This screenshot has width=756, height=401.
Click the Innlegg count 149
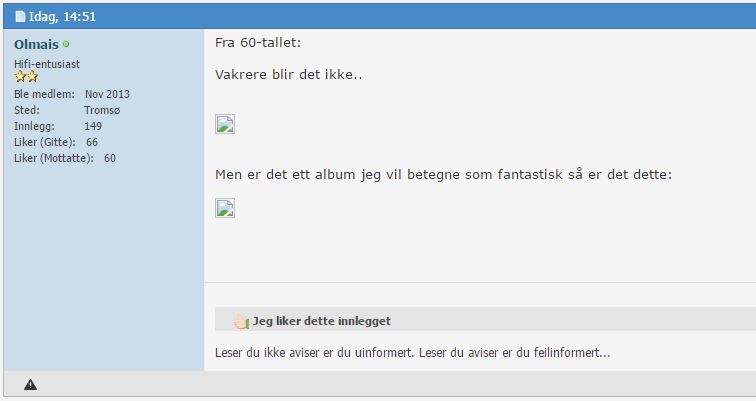93,126
